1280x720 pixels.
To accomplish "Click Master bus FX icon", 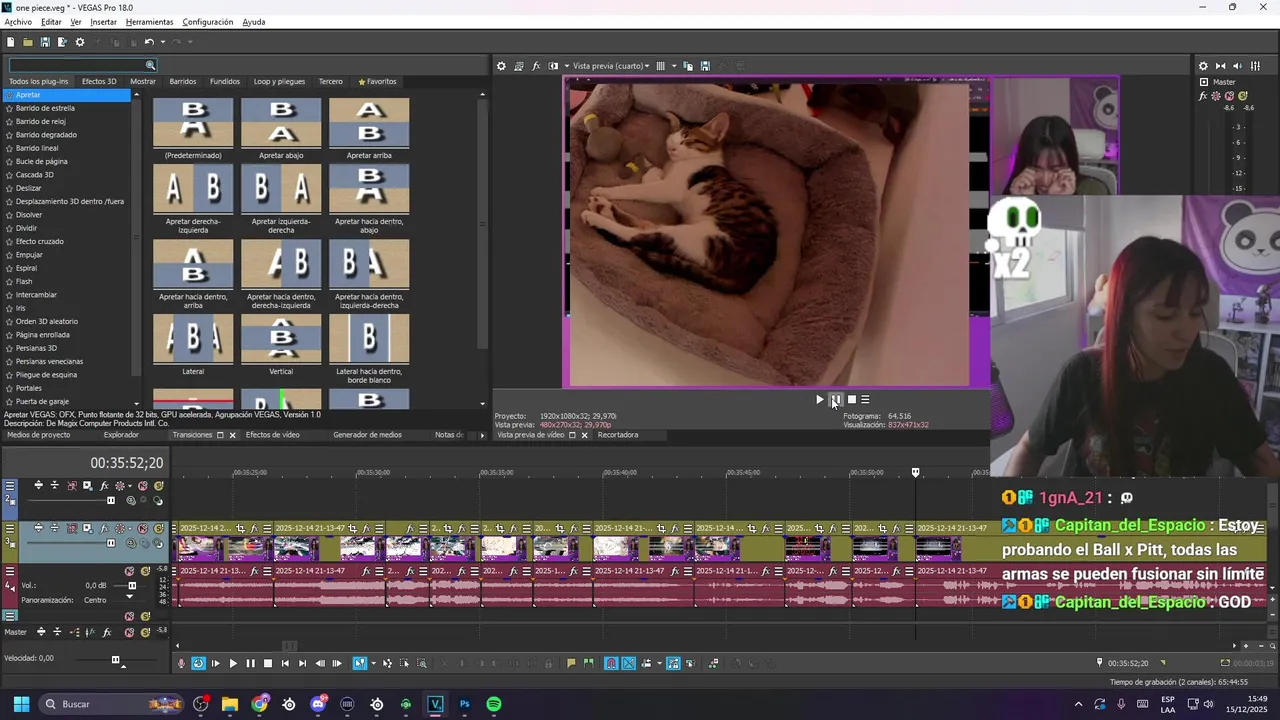I will (1204, 96).
